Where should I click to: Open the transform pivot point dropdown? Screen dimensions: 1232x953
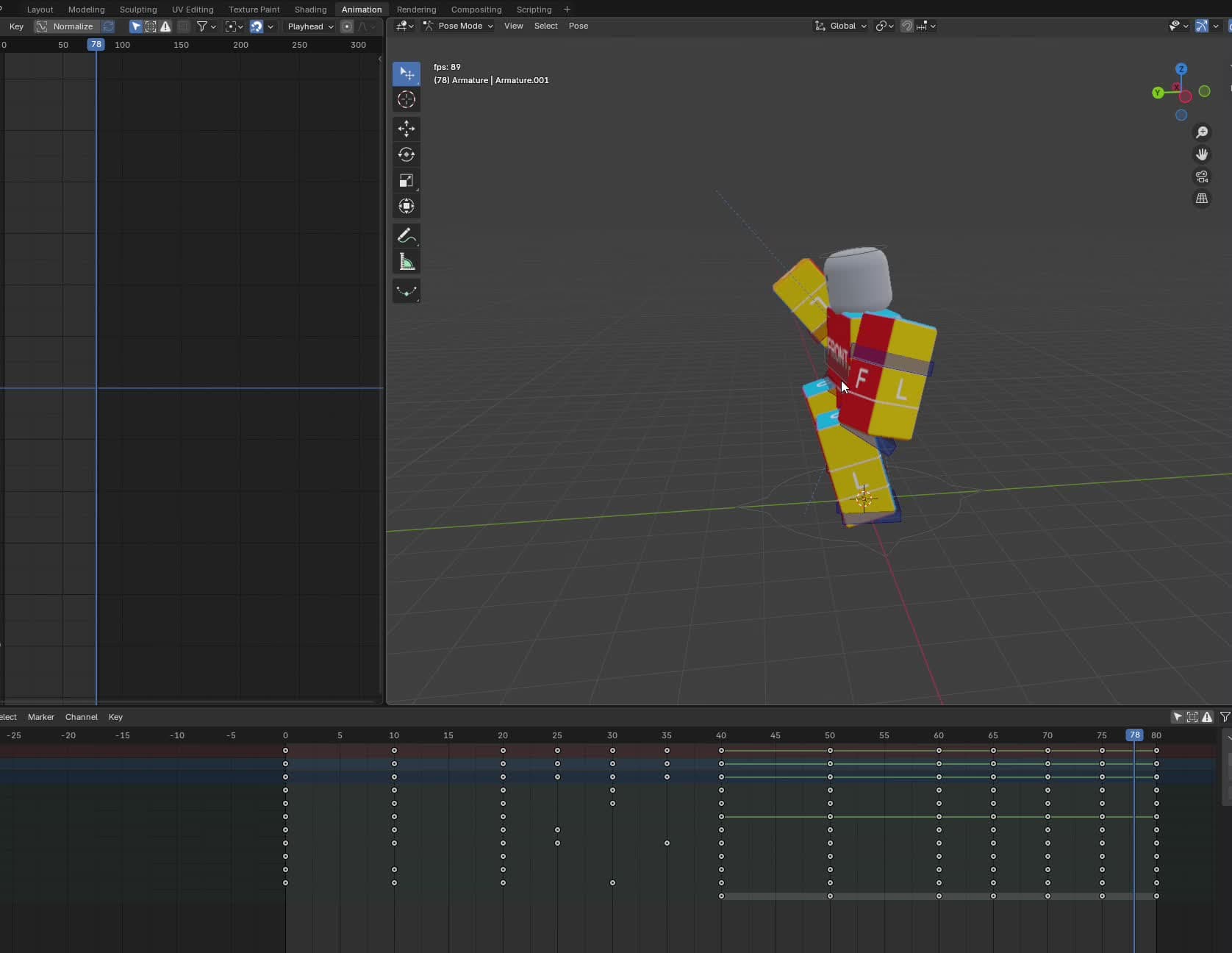[885, 26]
